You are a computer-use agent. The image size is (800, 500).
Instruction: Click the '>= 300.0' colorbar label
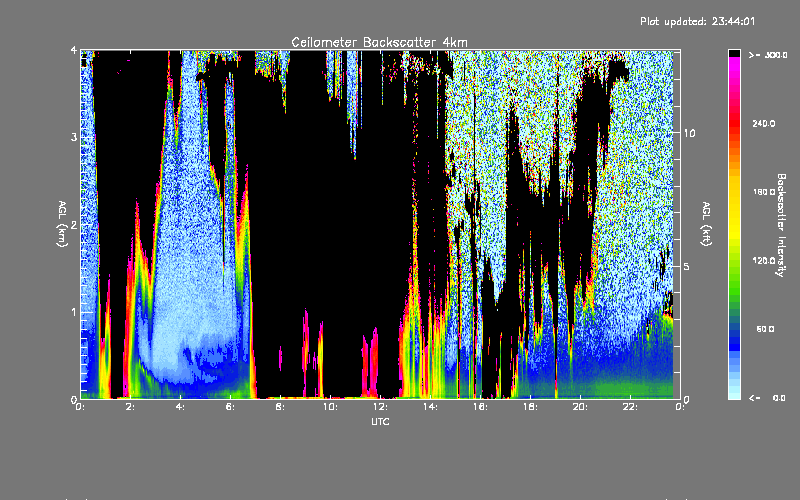[x=768, y=55]
